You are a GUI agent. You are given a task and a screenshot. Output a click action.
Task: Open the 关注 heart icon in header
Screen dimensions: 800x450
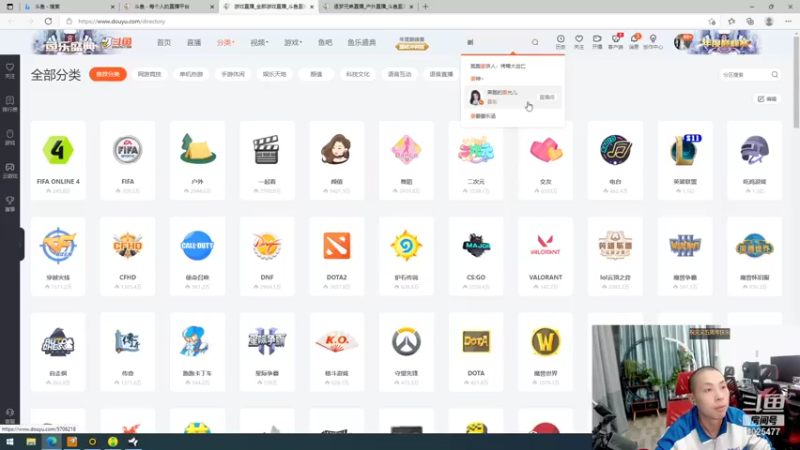pos(579,42)
